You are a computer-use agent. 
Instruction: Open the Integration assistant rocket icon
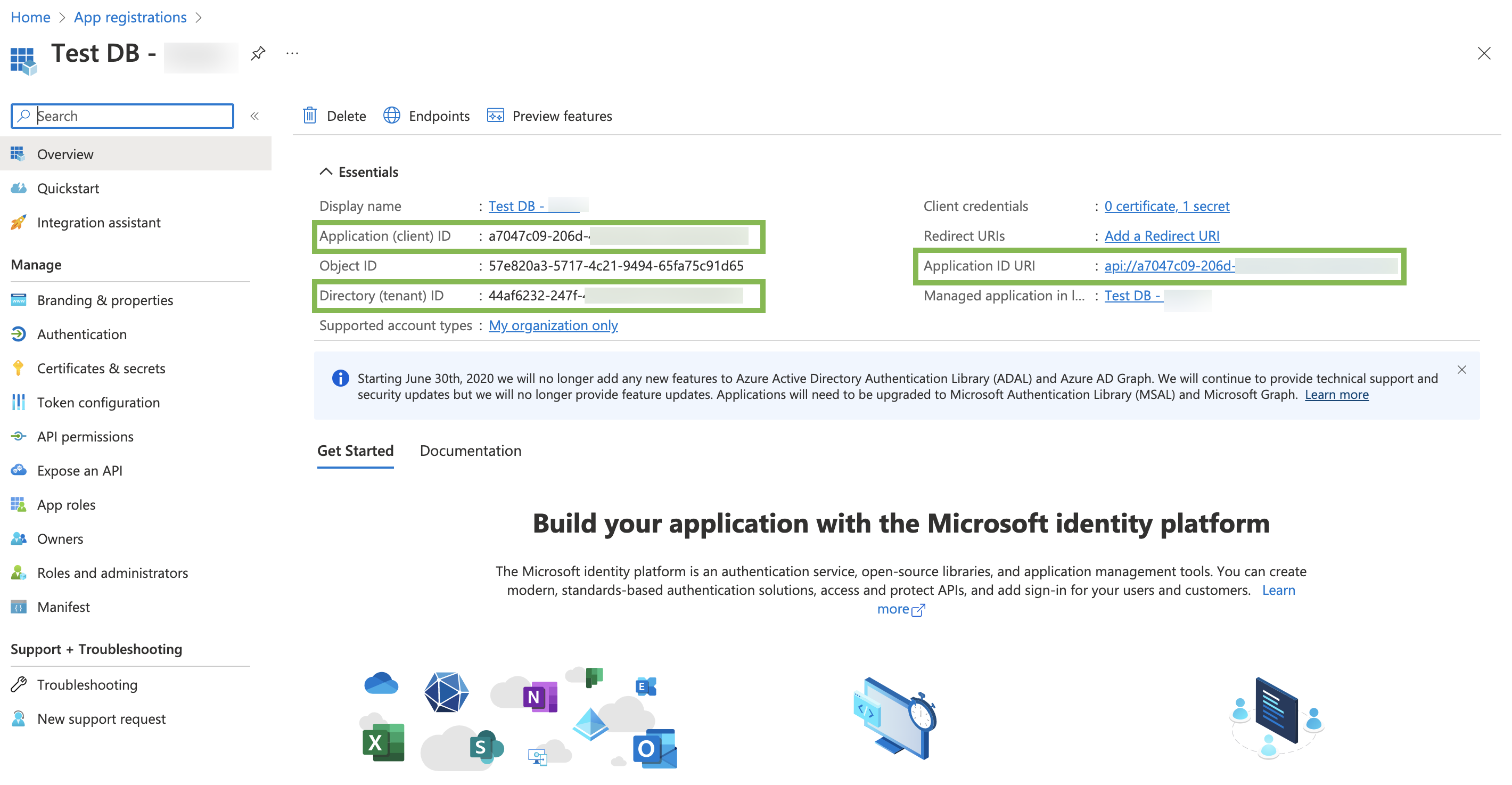coord(18,222)
